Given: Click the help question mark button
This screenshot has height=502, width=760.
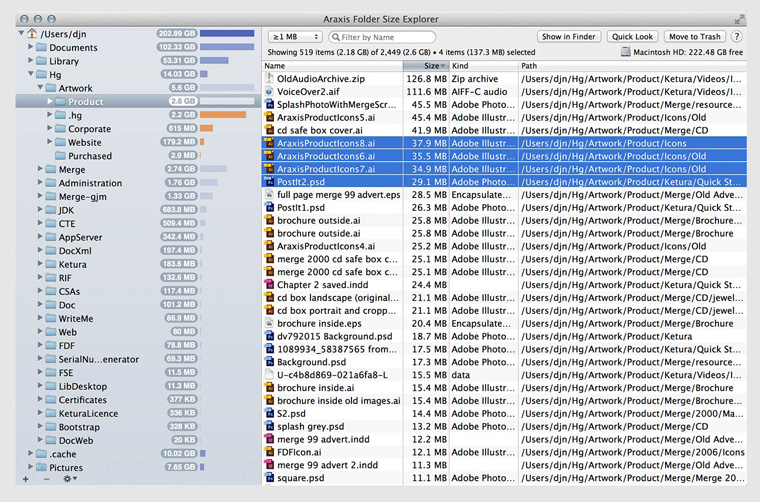Looking at the screenshot, I should click(737, 37).
